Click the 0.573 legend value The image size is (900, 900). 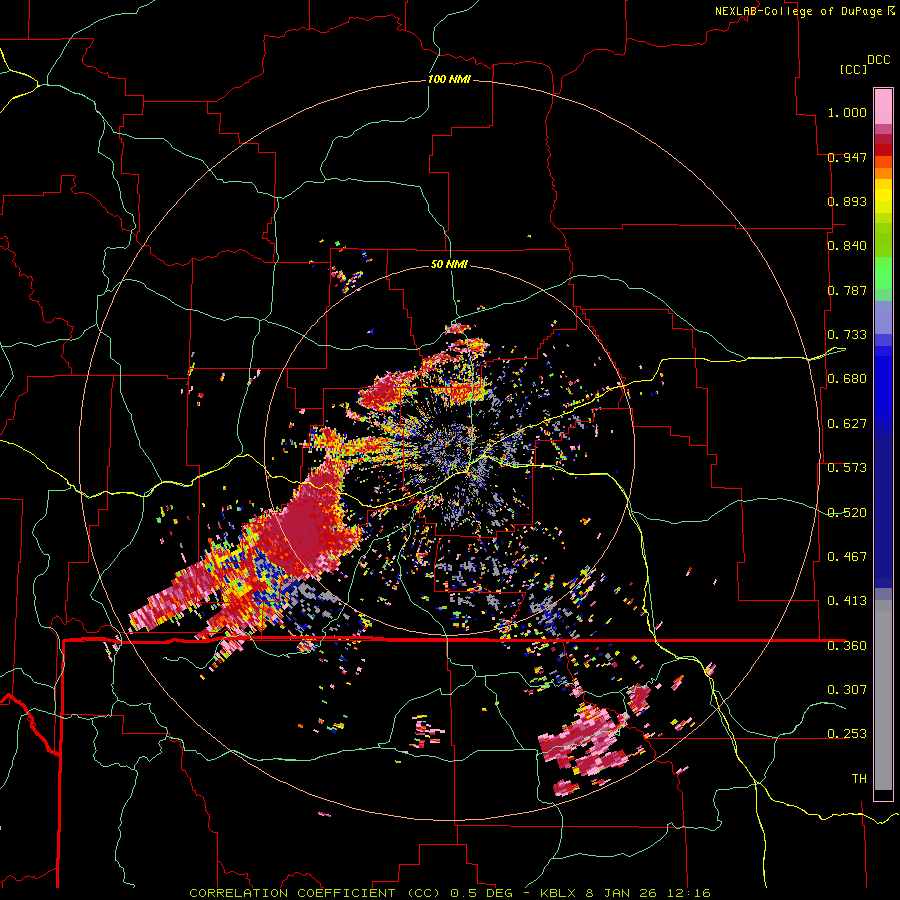[847, 468]
